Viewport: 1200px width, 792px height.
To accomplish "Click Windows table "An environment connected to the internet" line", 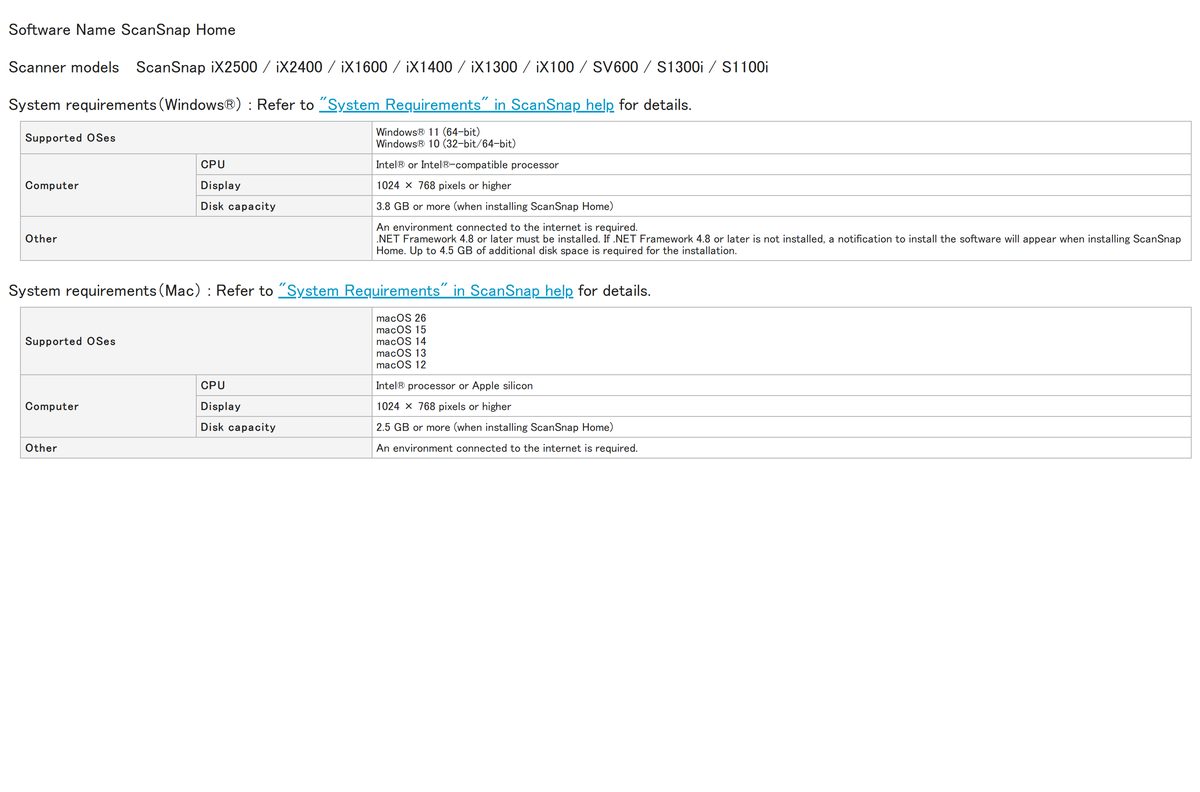I will click(x=507, y=227).
